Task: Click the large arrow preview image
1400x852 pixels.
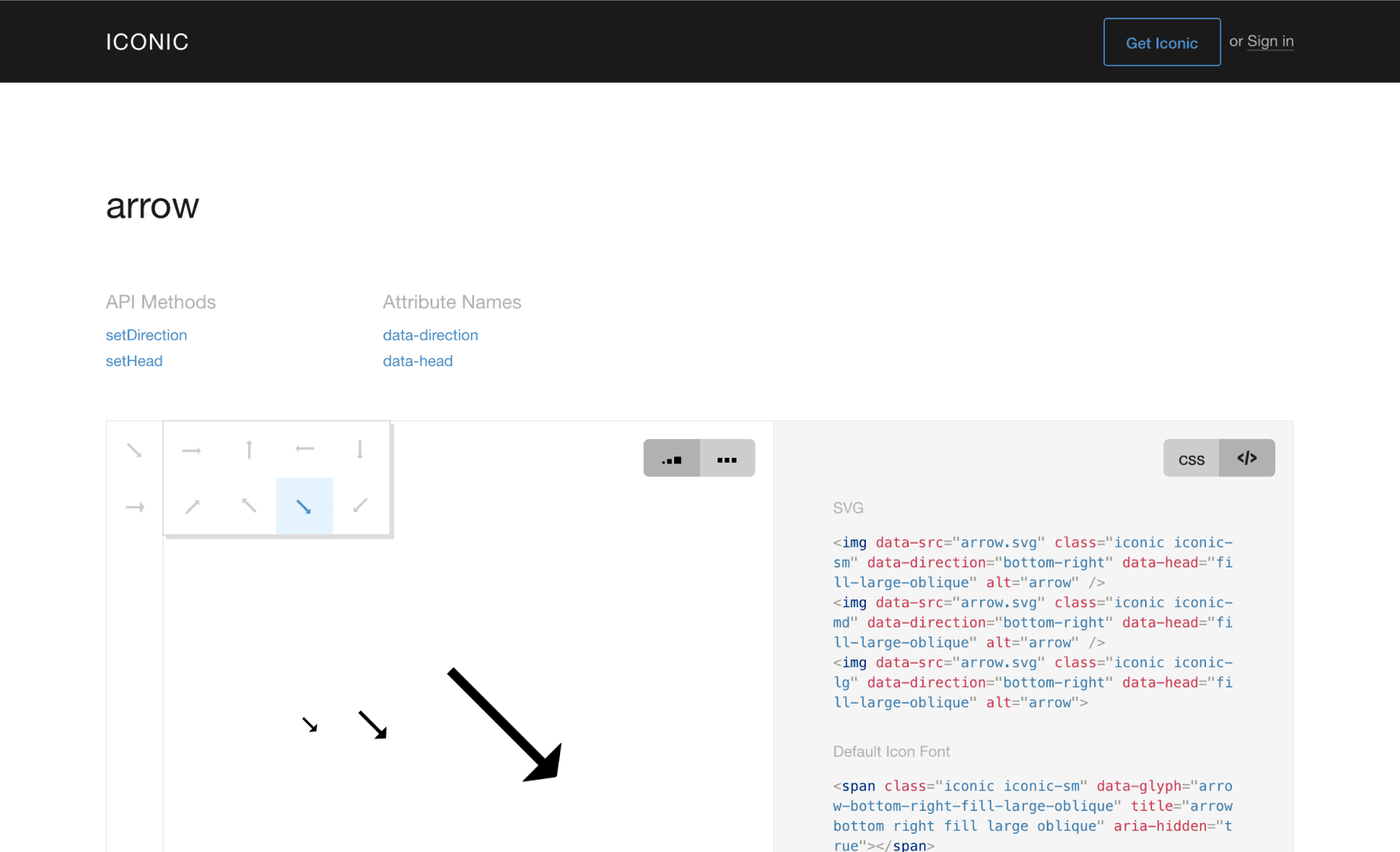Action: pyautogui.click(x=504, y=725)
